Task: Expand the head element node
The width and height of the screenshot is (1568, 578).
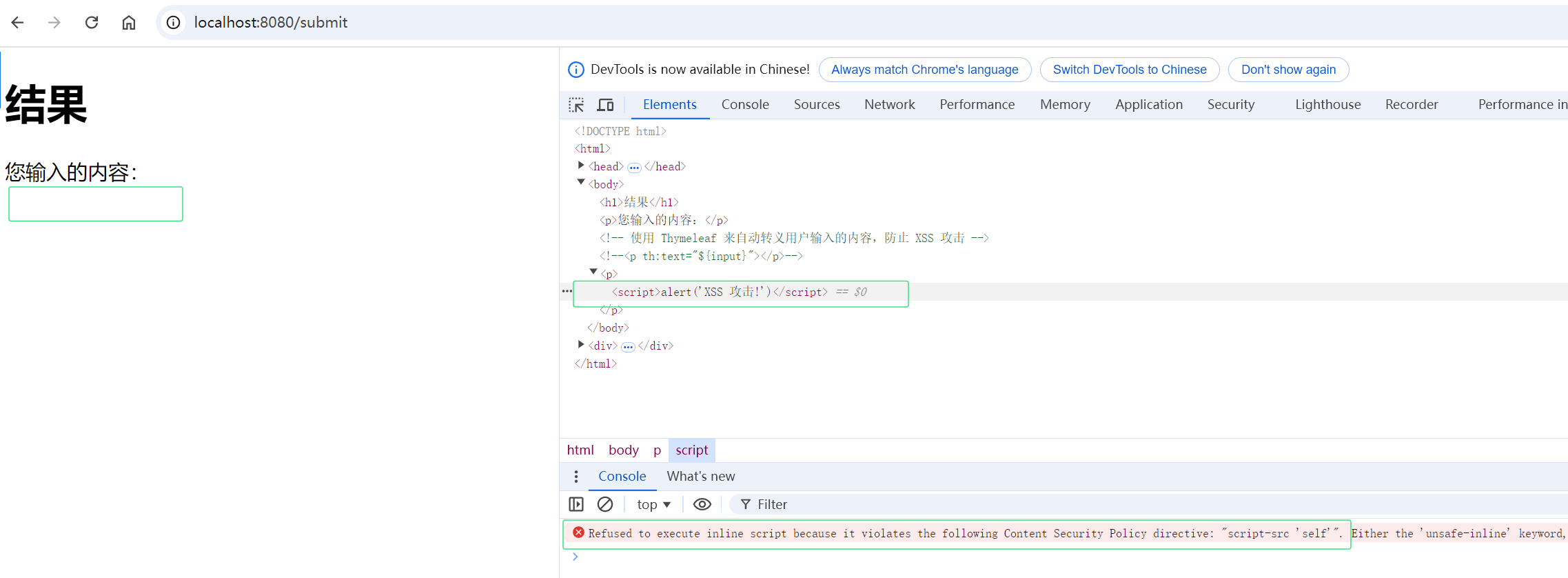Action: 581,166
